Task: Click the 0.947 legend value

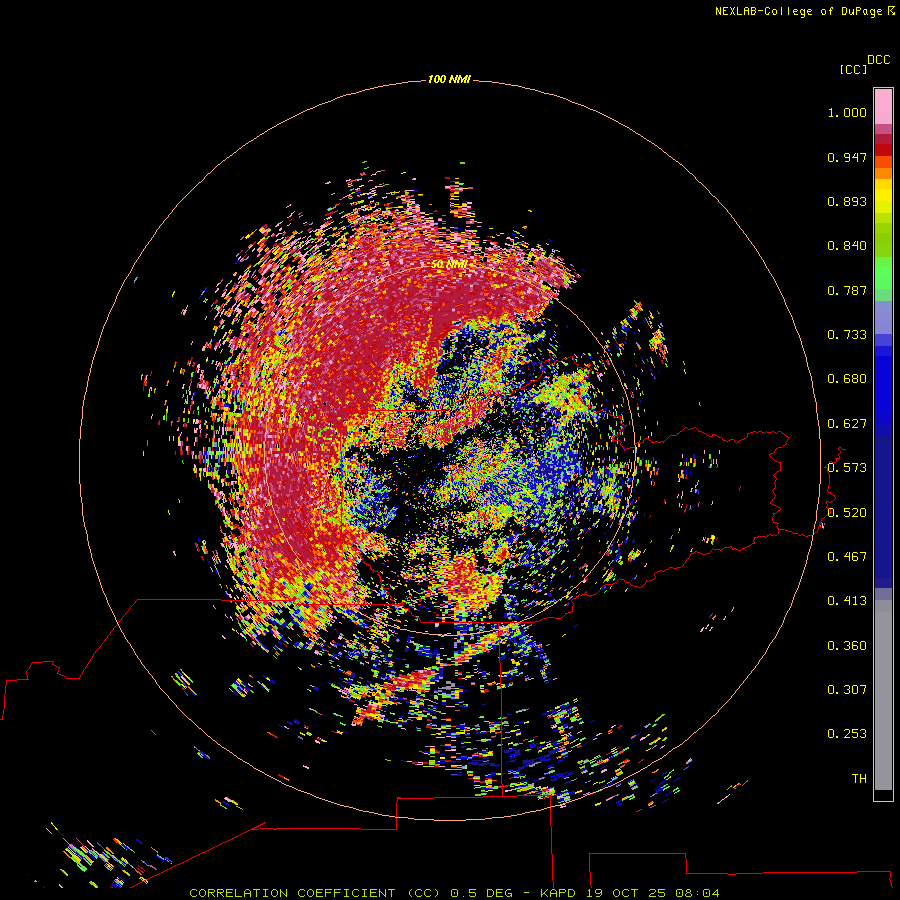Action: coord(847,157)
